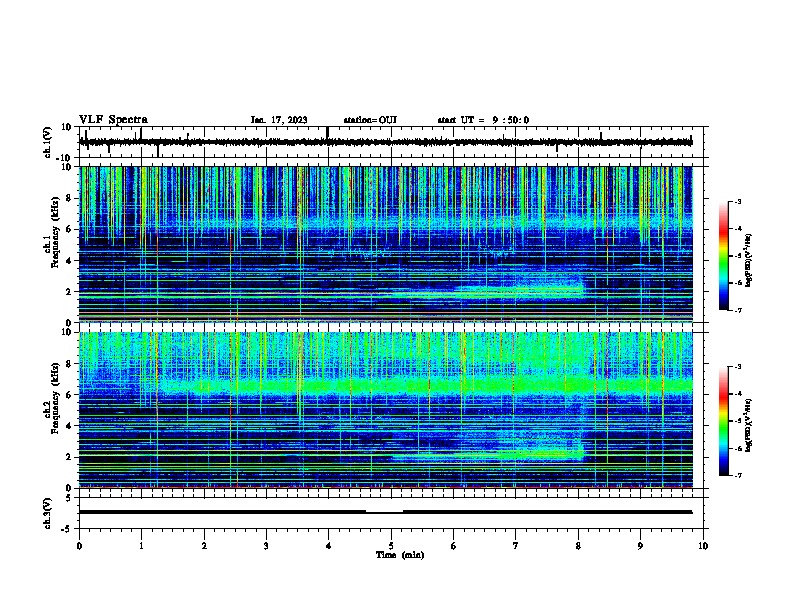
Task: Click the "VLF Spectra" title text
Action: pos(113,120)
